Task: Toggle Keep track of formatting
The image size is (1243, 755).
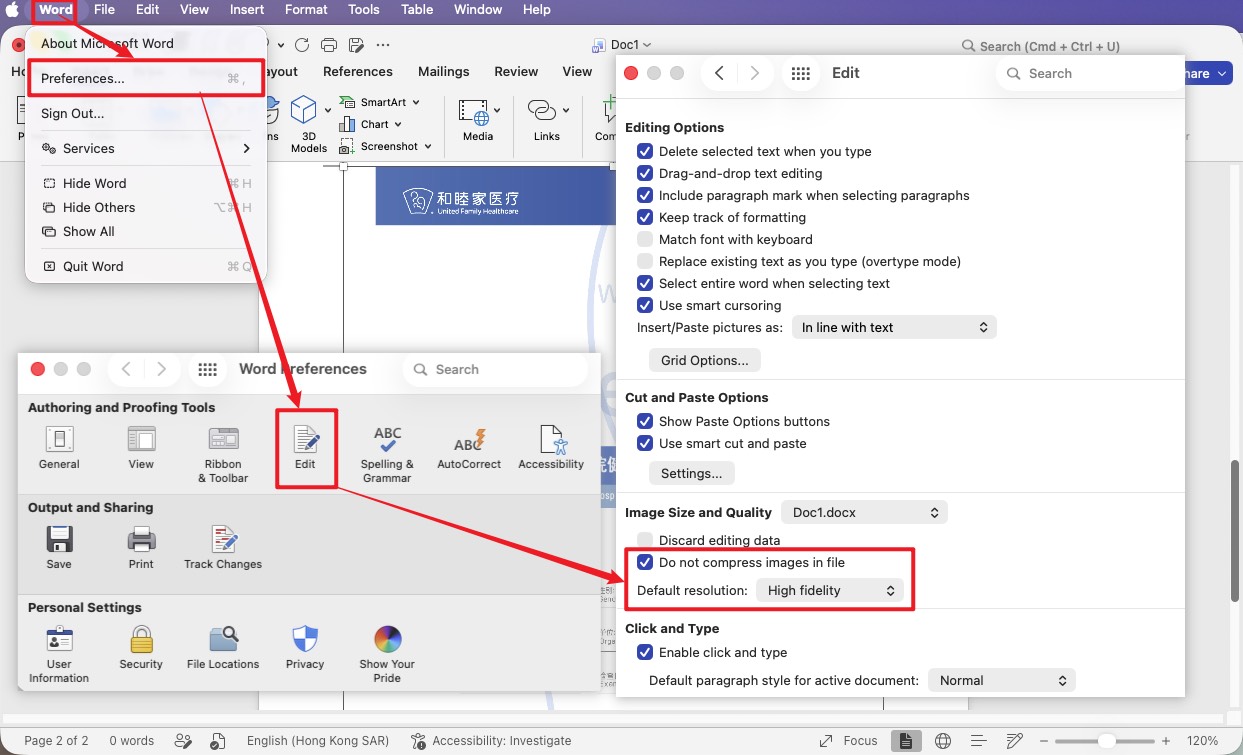Action: (x=645, y=218)
